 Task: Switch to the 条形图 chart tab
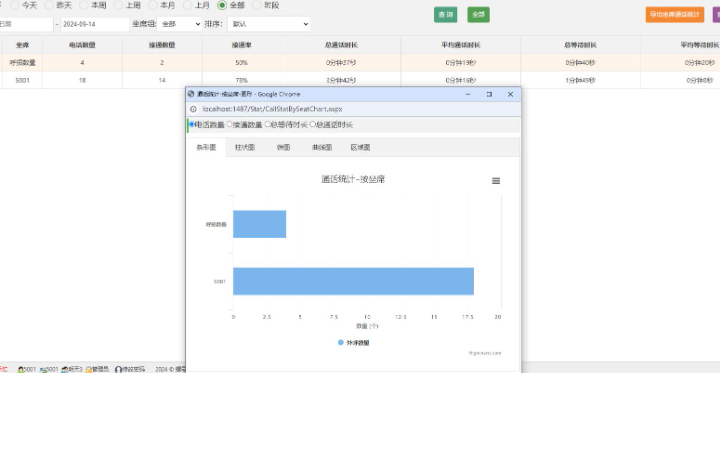[206, 147]
